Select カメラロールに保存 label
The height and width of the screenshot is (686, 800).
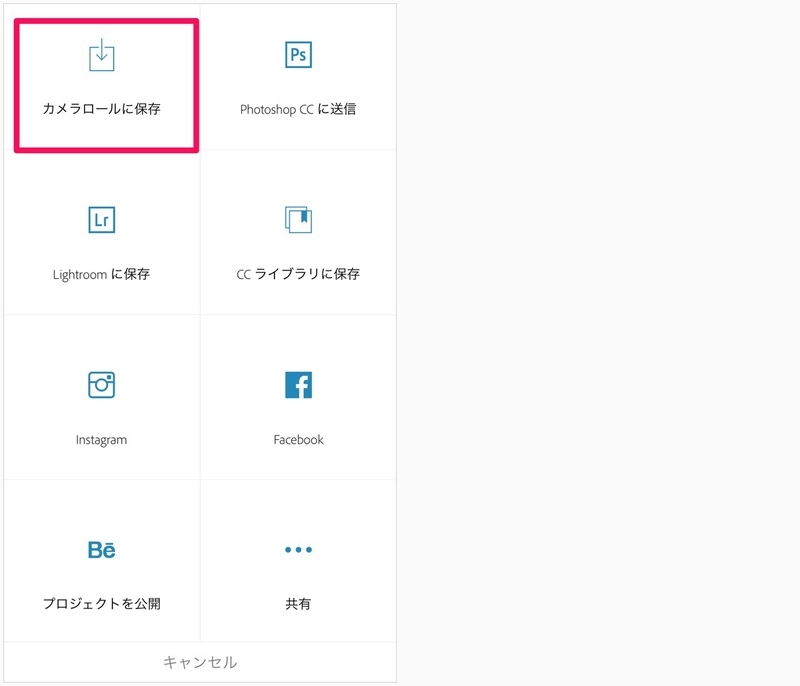tap(102, 109)
